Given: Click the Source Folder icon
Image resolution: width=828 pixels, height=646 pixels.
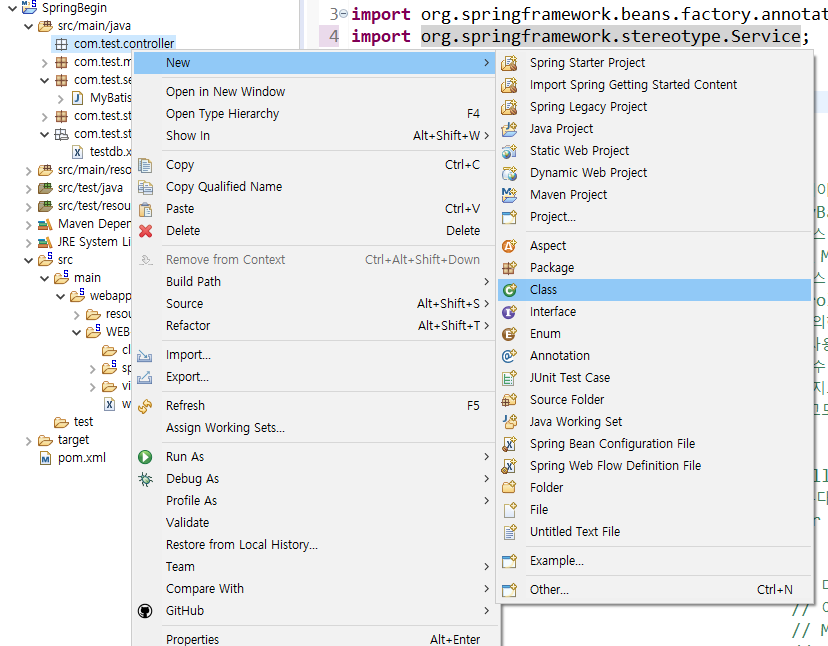Looking at the screenshot, I should pyautogui.click(x=509, y=400).
